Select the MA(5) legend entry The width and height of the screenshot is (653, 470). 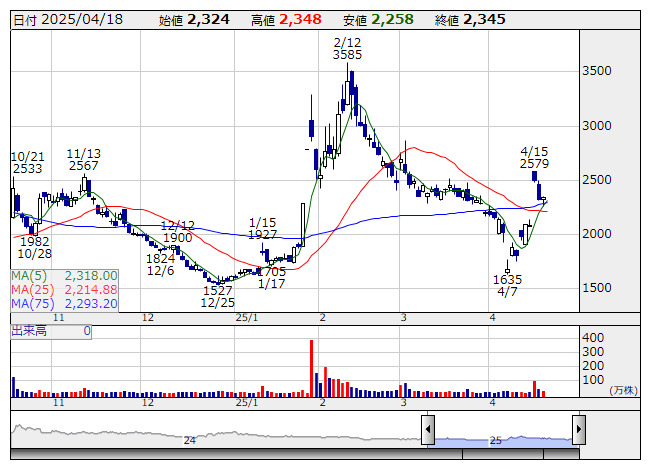tap(65, 275)
